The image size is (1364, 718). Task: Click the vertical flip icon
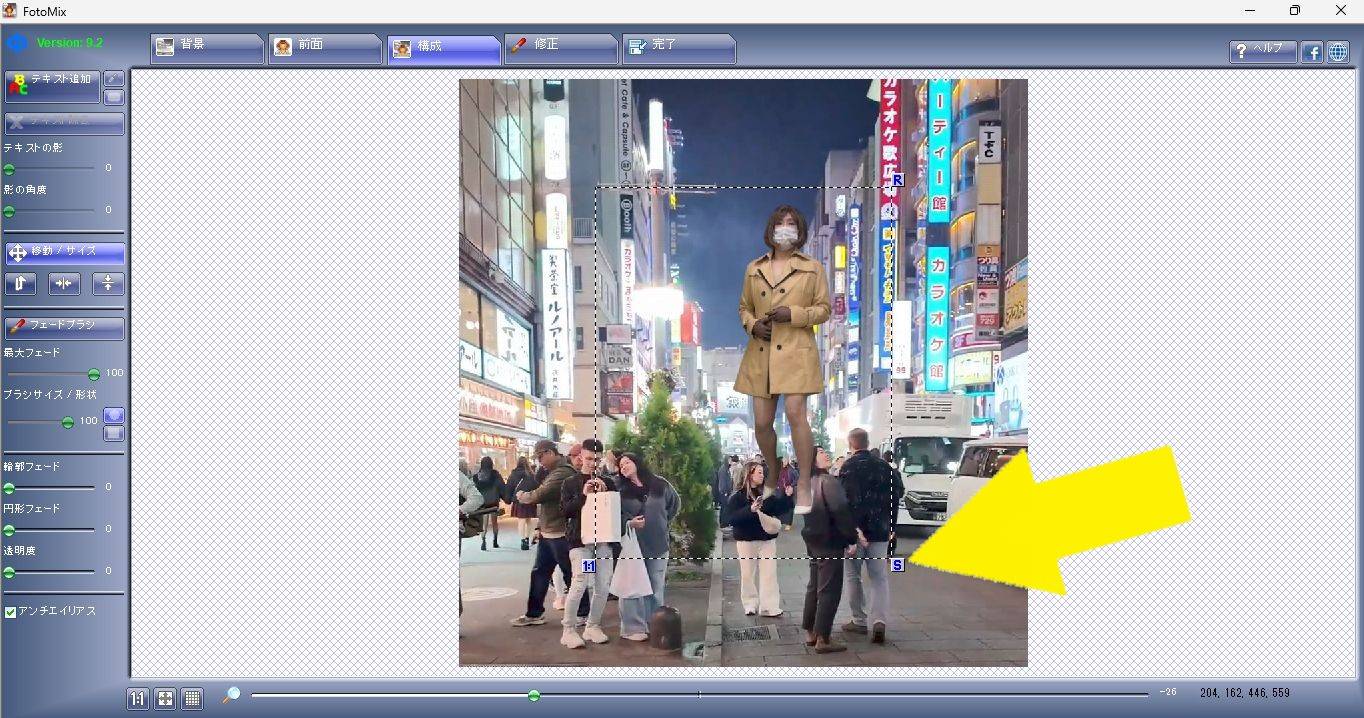(108, 284)
